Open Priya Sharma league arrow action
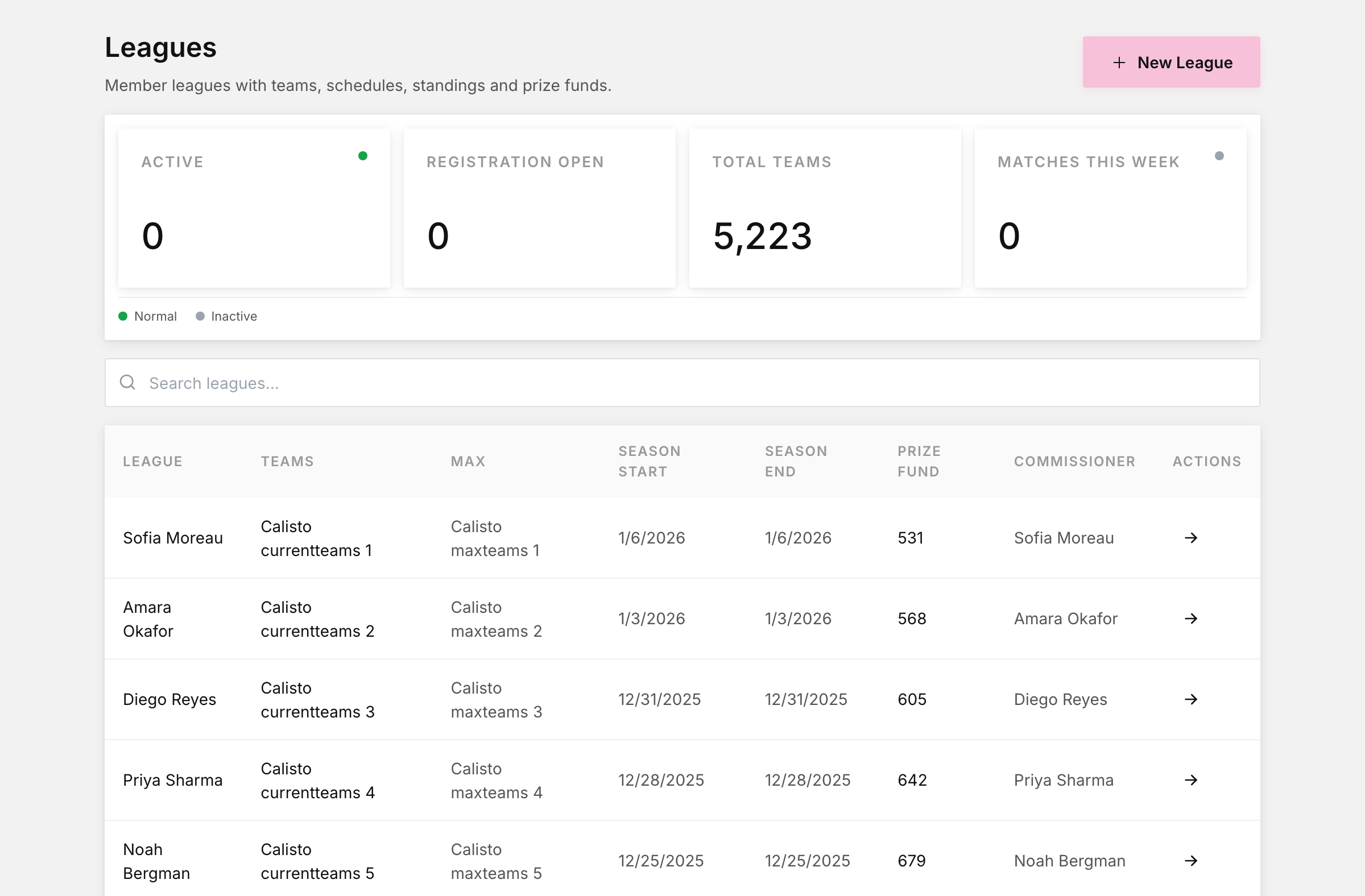This screenshot has height=896, width=1365. tap(1190, 780)
